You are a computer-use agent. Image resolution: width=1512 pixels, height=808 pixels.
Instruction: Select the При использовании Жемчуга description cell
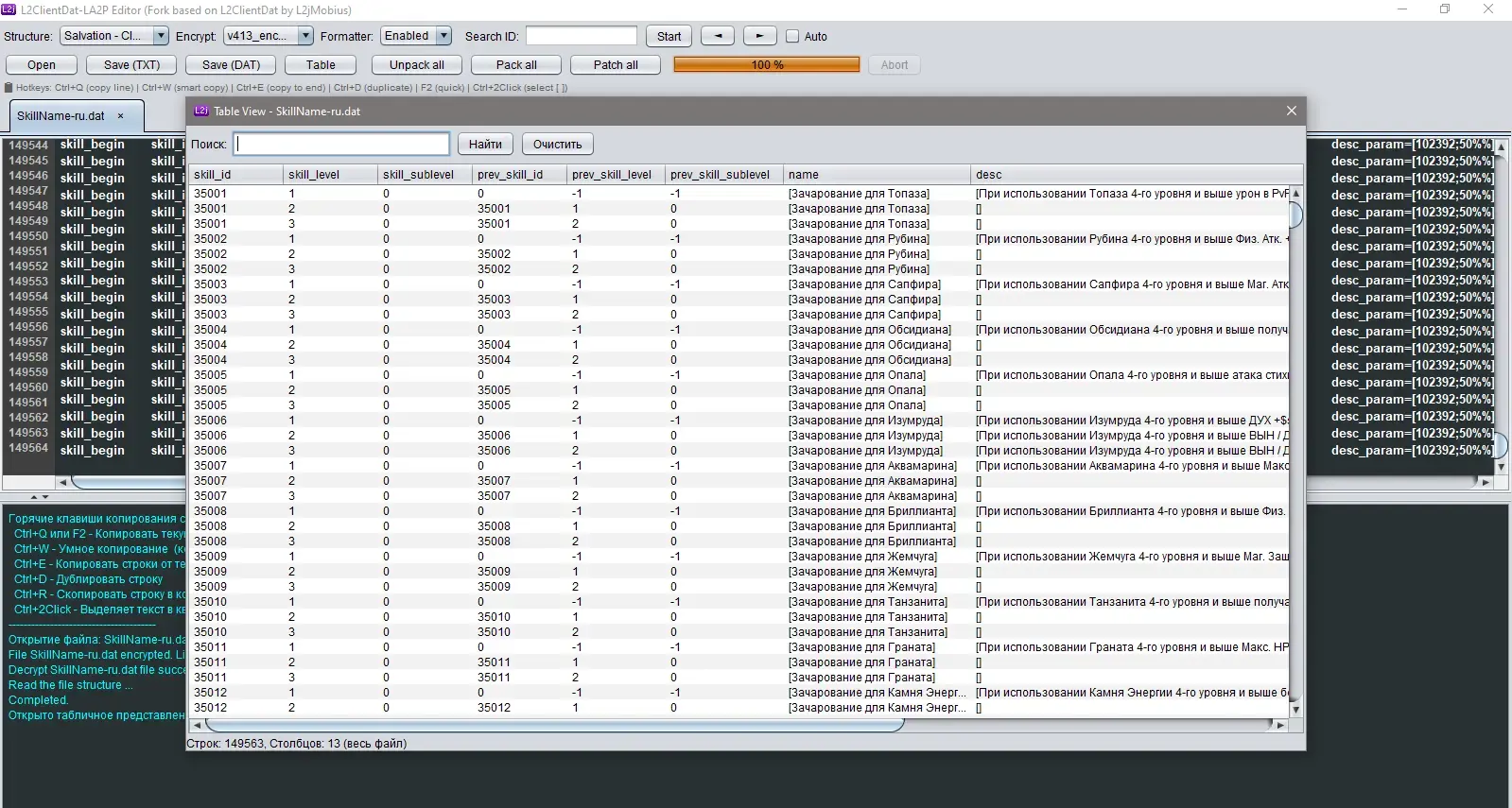pyautogui.click(x=1132, y=556)
